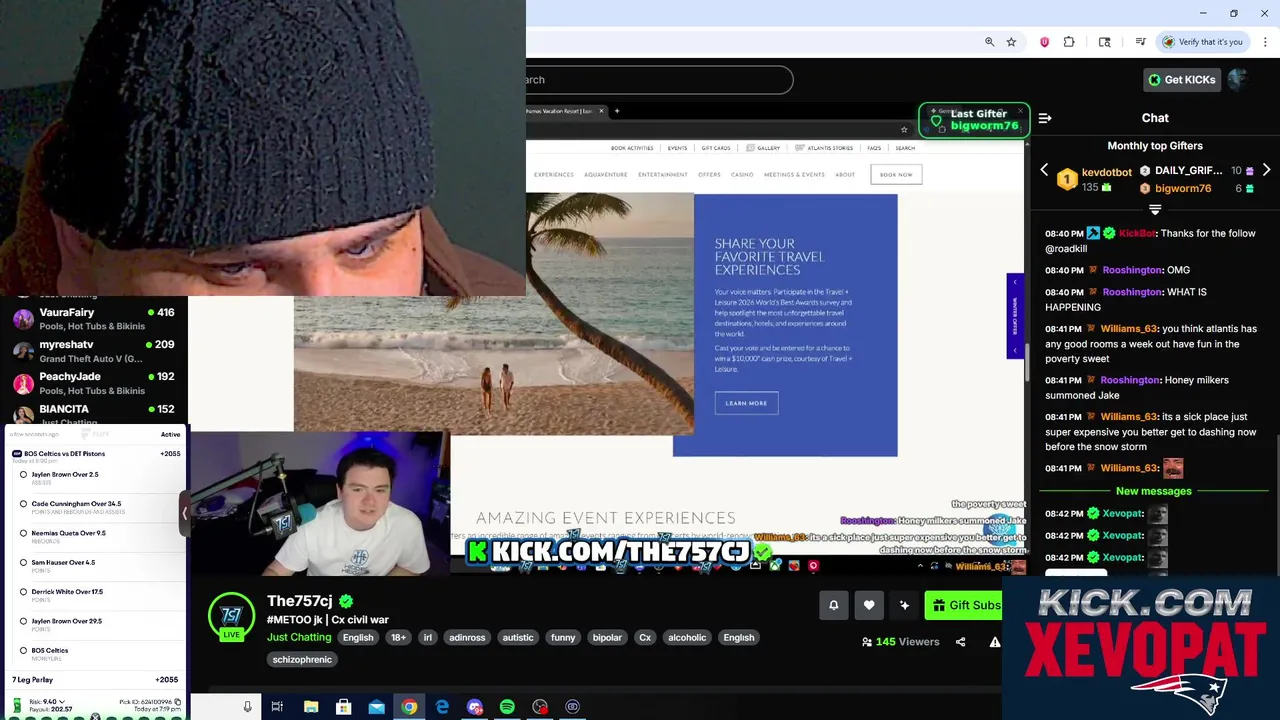Viewport: 1280px width, 720px height.
Task: Click LEARN MORE on the travel card
Action: 746,403
